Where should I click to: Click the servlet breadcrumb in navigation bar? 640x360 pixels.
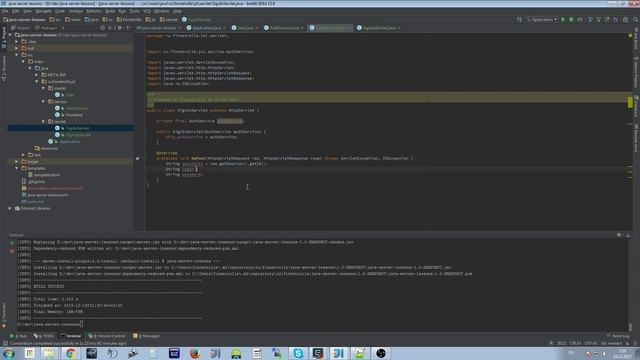click(169, 19)
